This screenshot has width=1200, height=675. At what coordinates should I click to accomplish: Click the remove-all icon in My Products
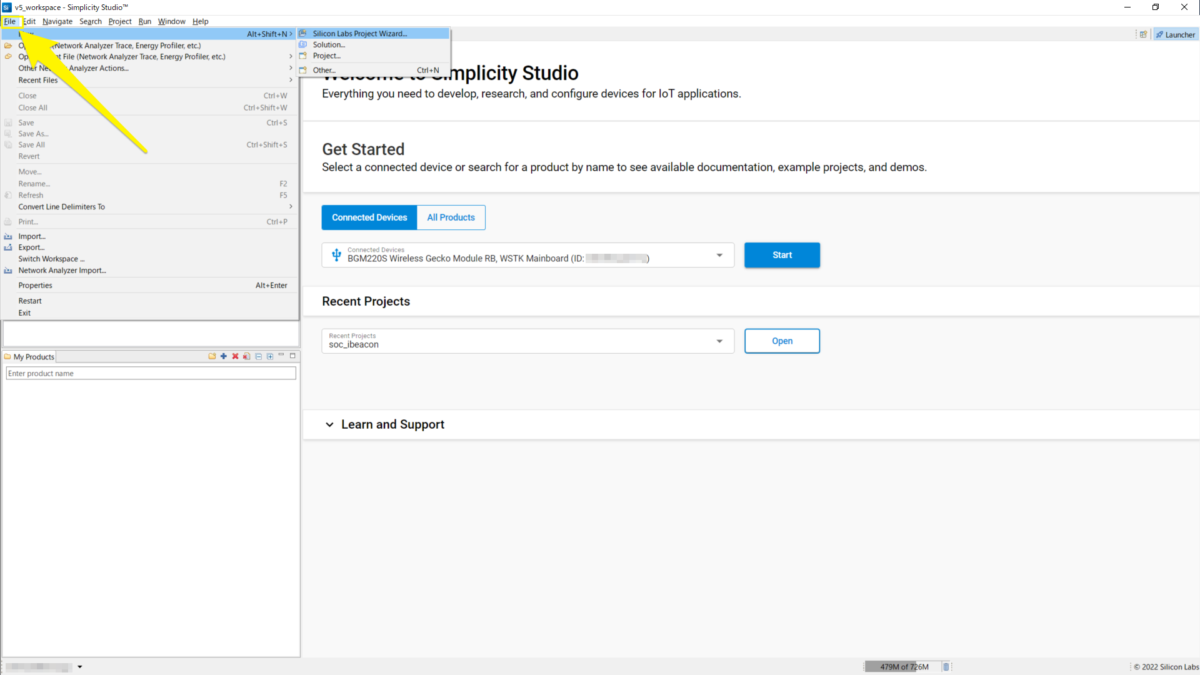[x=246, y=357]
